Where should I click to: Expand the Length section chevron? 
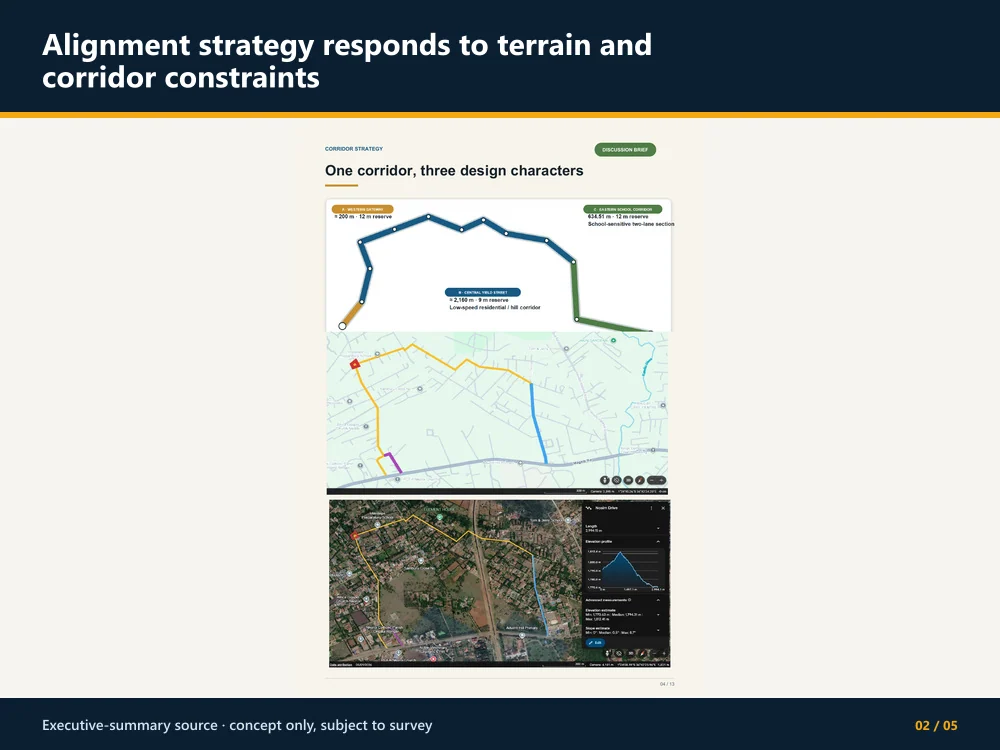coord(658,528)
